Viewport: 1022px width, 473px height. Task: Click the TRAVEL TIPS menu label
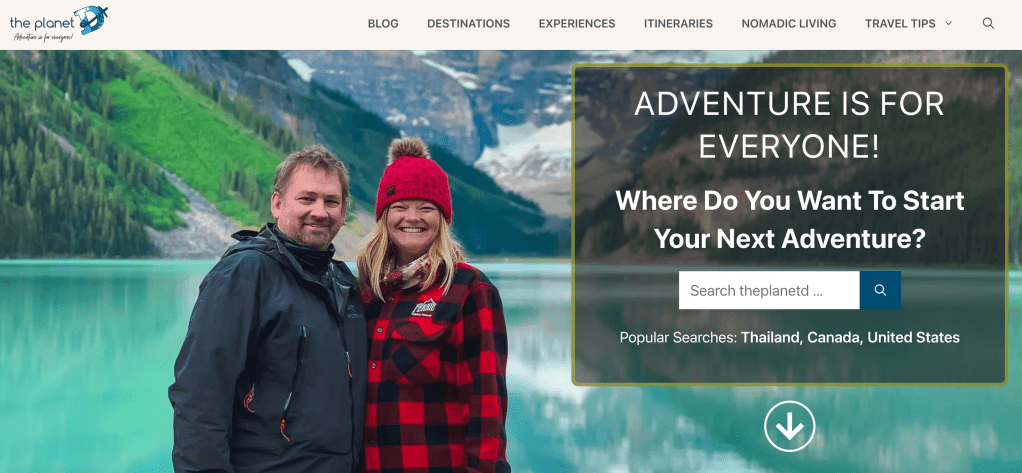click(x=900, y=23)
